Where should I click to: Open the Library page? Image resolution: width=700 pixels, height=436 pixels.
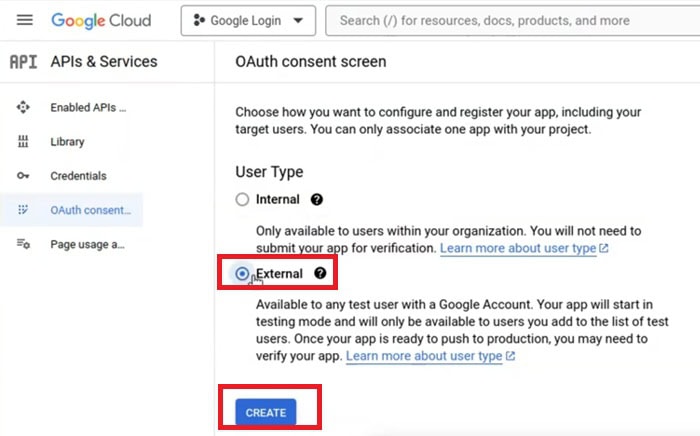click(x=67, y=142)
